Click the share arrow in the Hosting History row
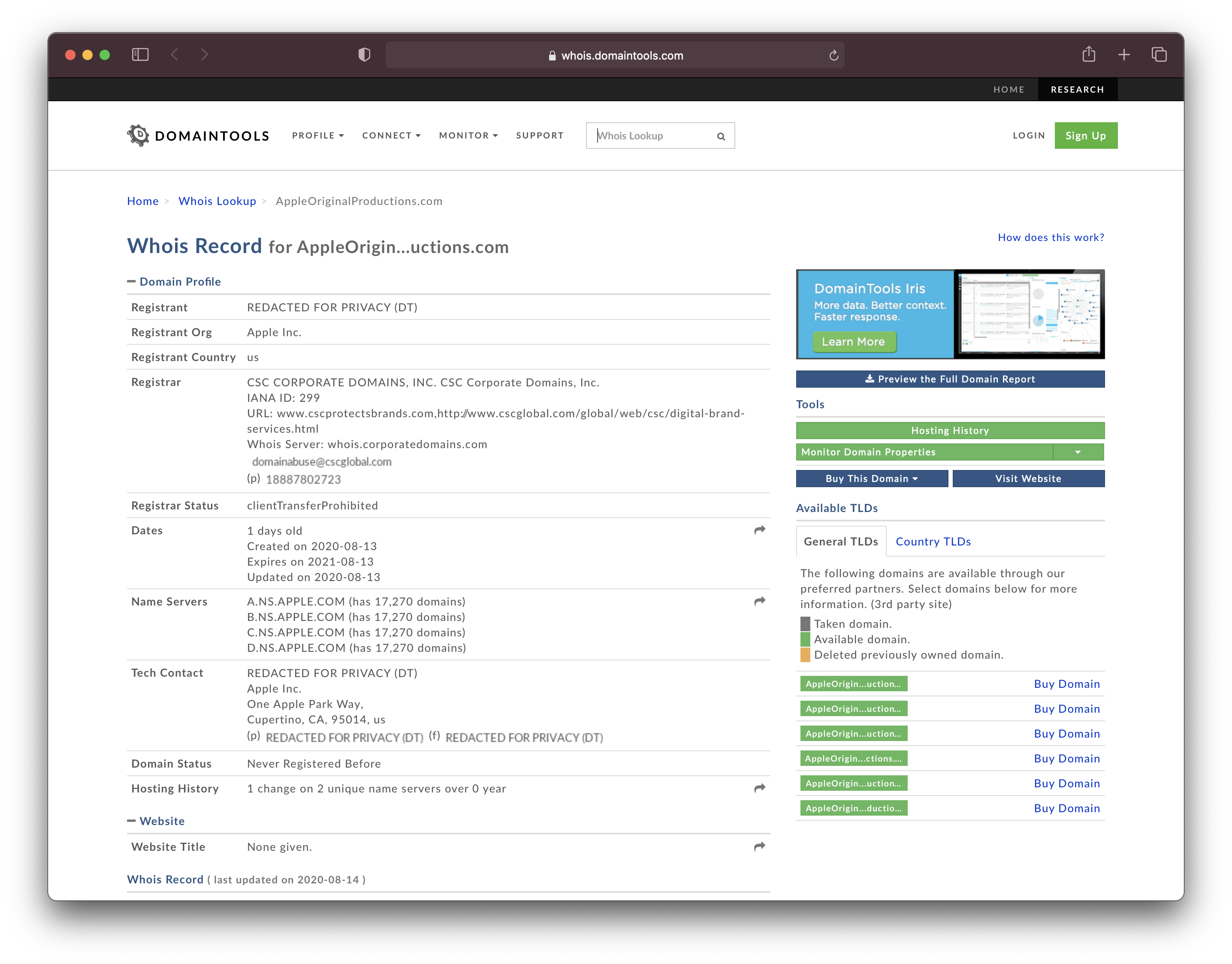This screenshot has width=1232, height=964. pos(760,788)
